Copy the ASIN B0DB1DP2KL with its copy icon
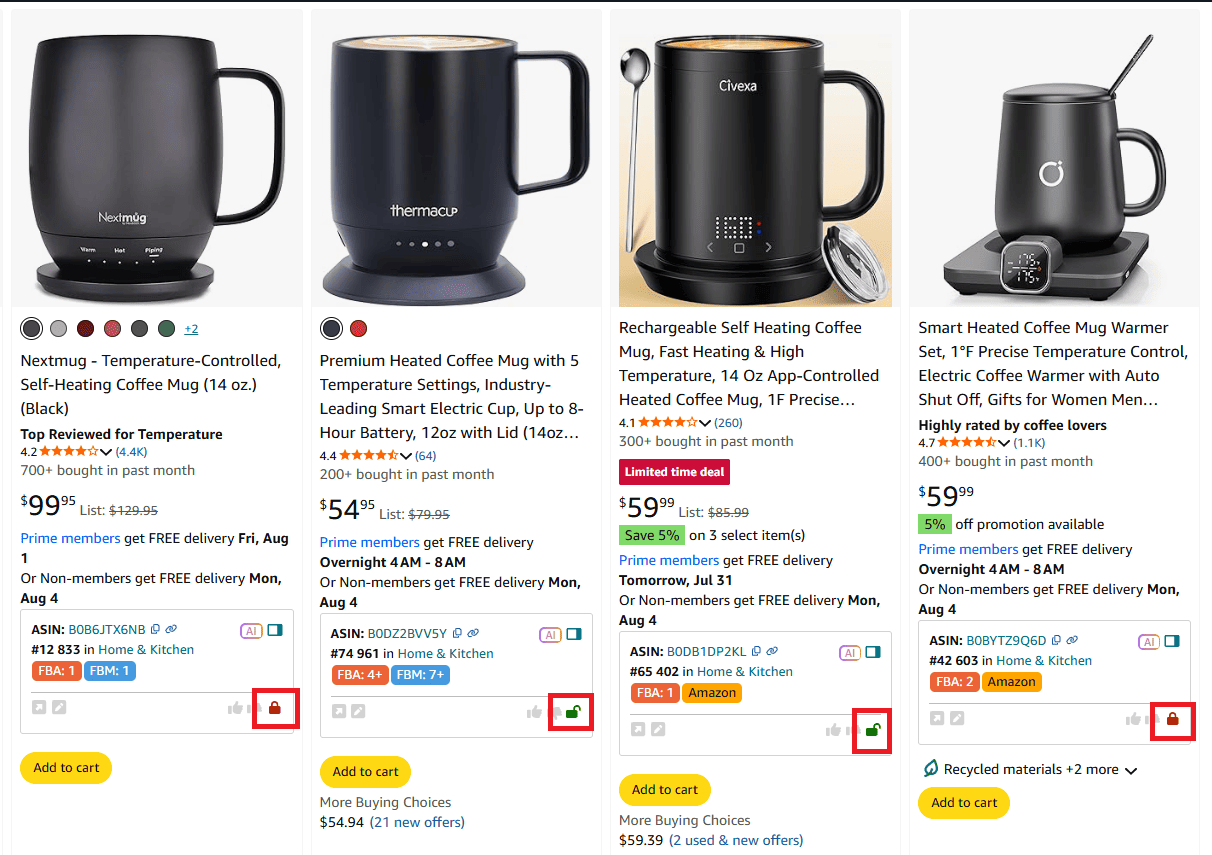 (x=756, y=650)
